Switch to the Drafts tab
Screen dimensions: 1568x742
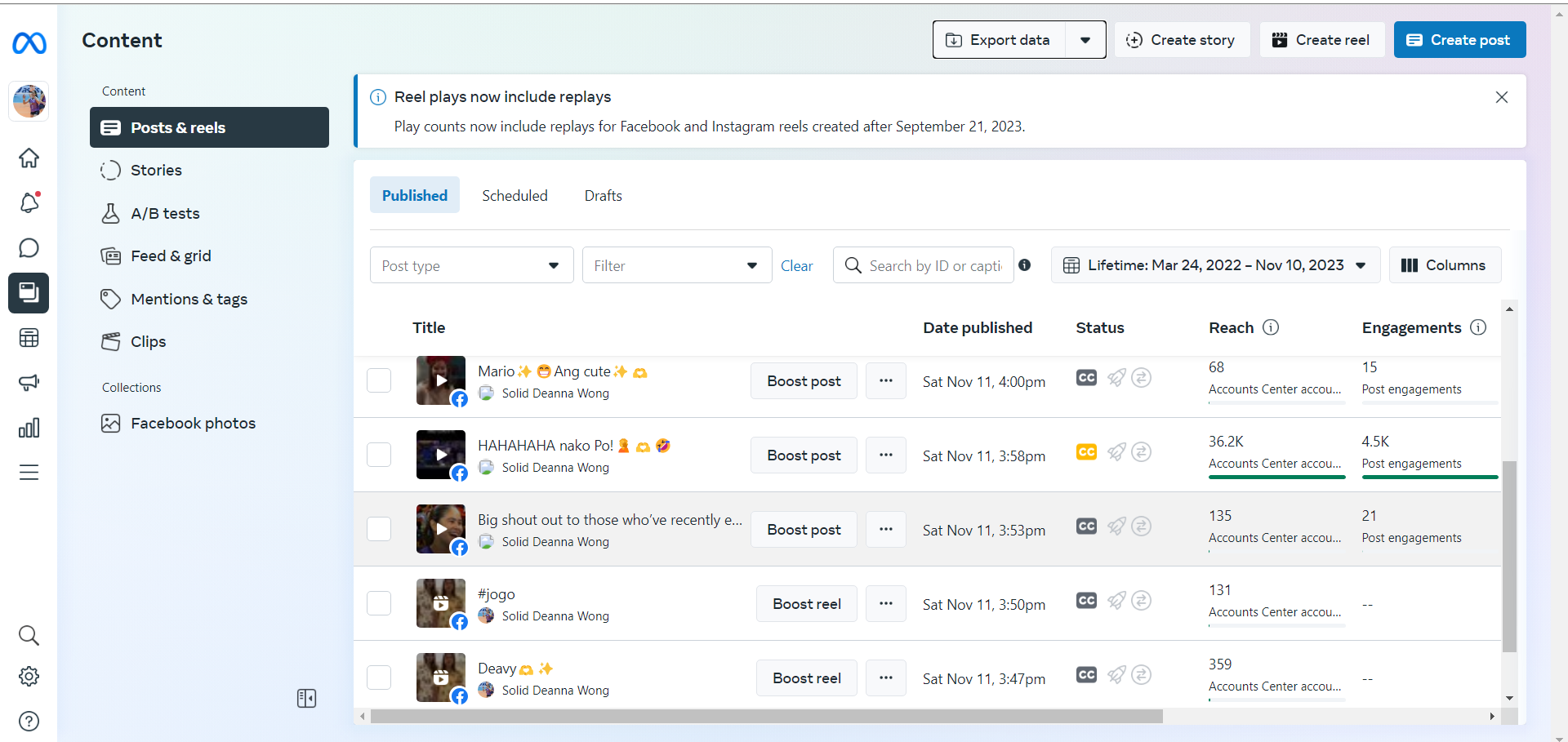click(x=603, y=196)
